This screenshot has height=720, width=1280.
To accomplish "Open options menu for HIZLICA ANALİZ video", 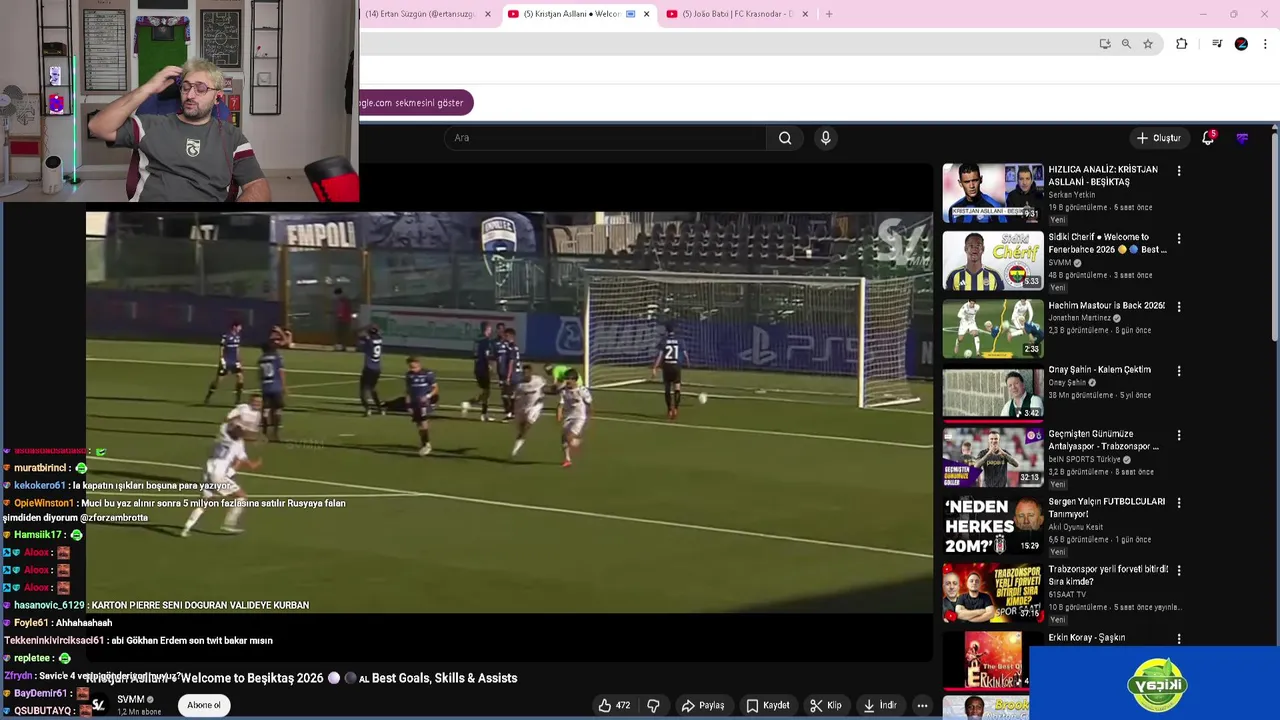I will [x=1179, y=171].
